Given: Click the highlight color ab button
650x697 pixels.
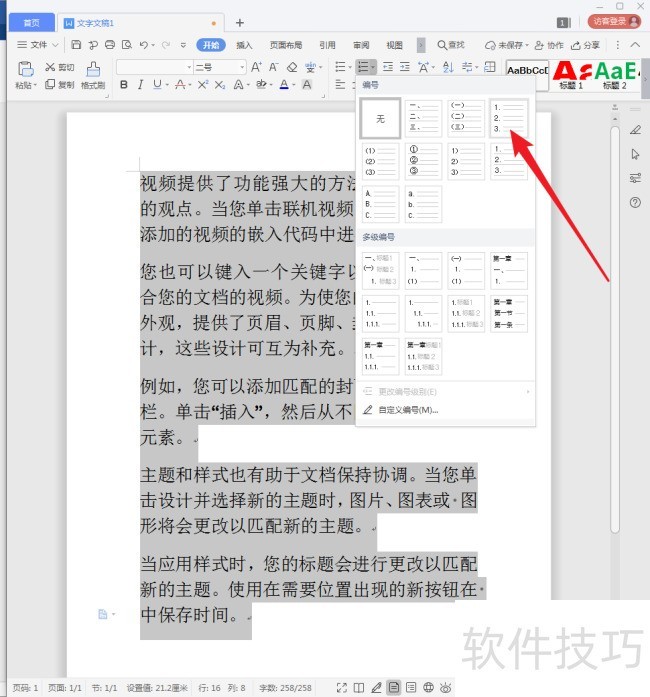Looking at the screenshot, I should coord(261,84).
